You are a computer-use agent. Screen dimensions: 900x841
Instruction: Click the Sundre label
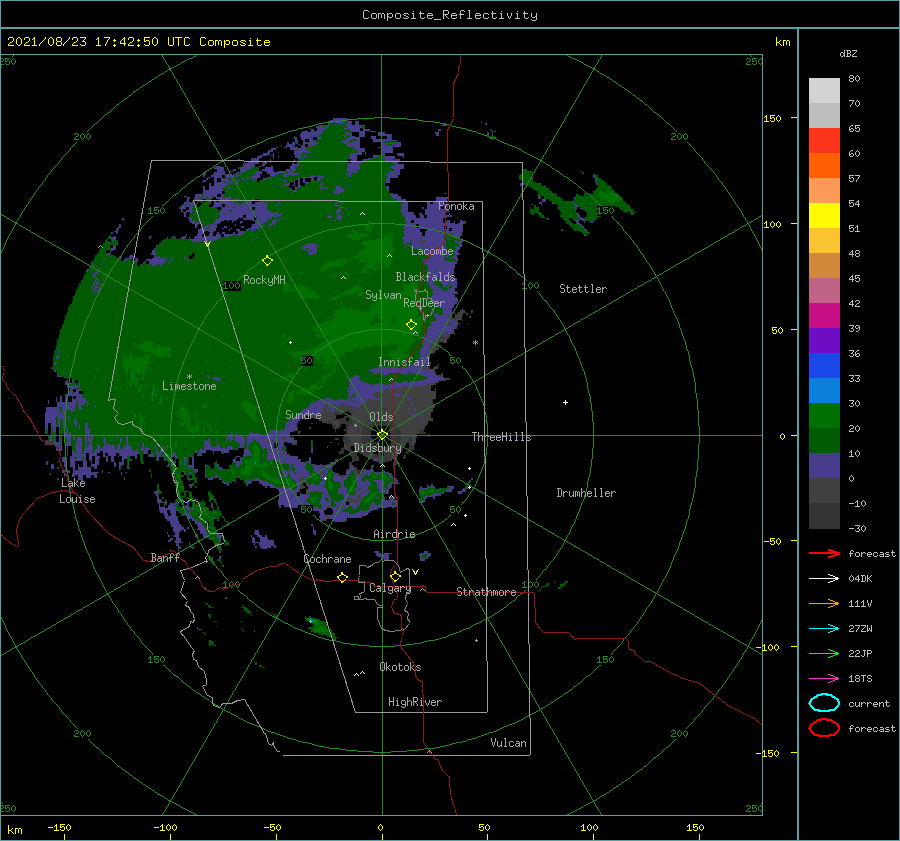[303, 414]
